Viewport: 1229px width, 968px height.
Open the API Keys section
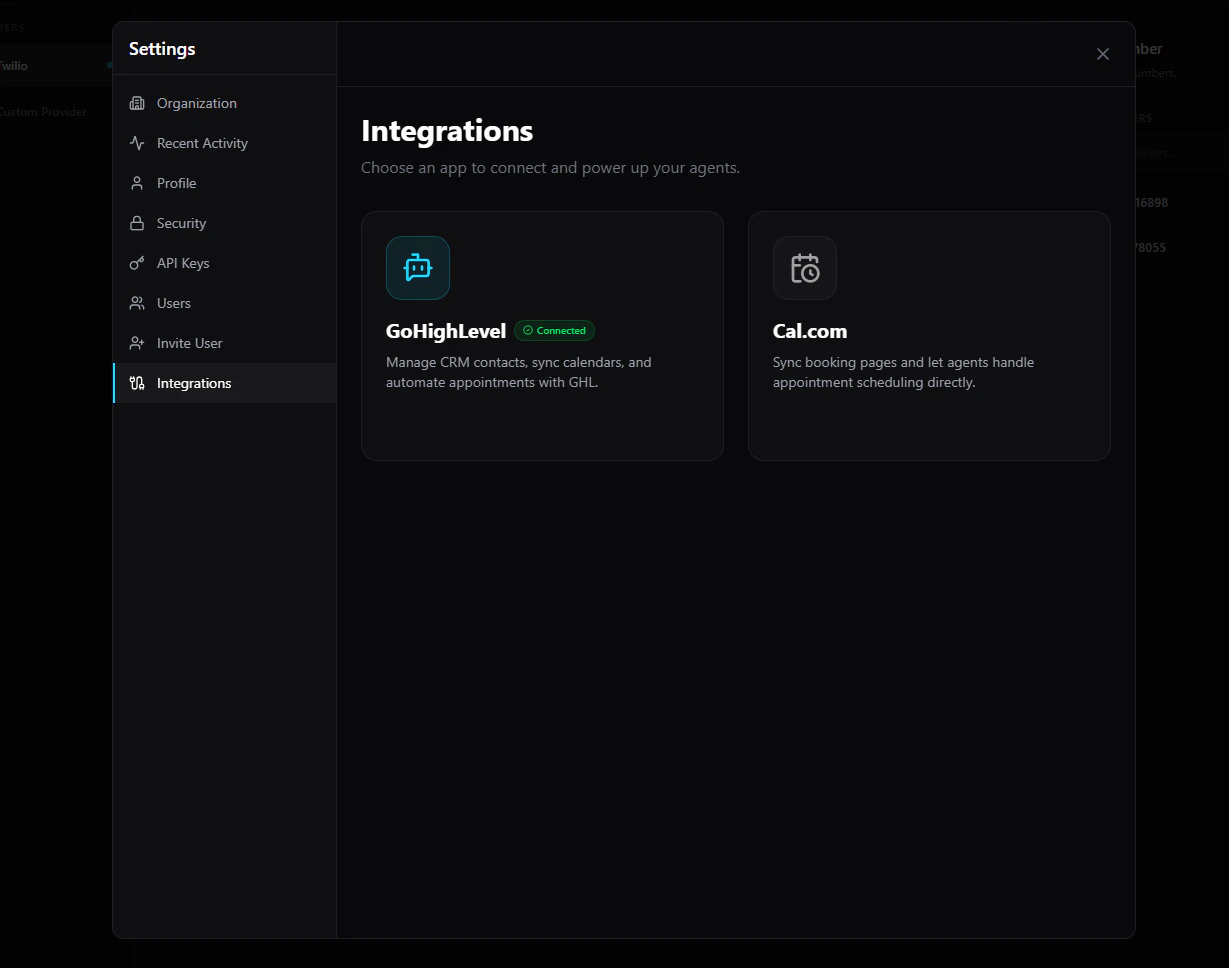225,263
